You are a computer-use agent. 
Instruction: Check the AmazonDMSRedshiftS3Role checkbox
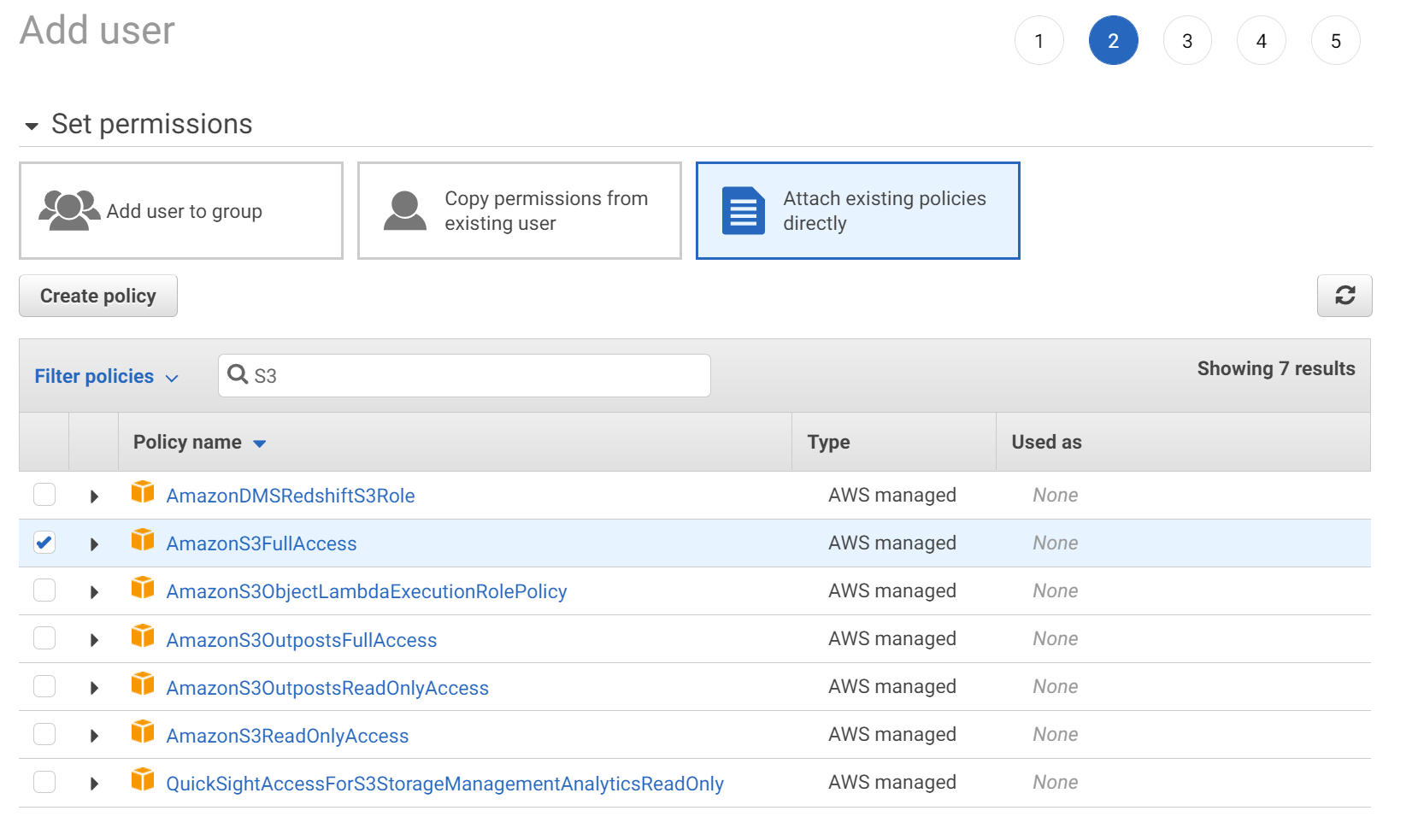click(x=44, y=495)
